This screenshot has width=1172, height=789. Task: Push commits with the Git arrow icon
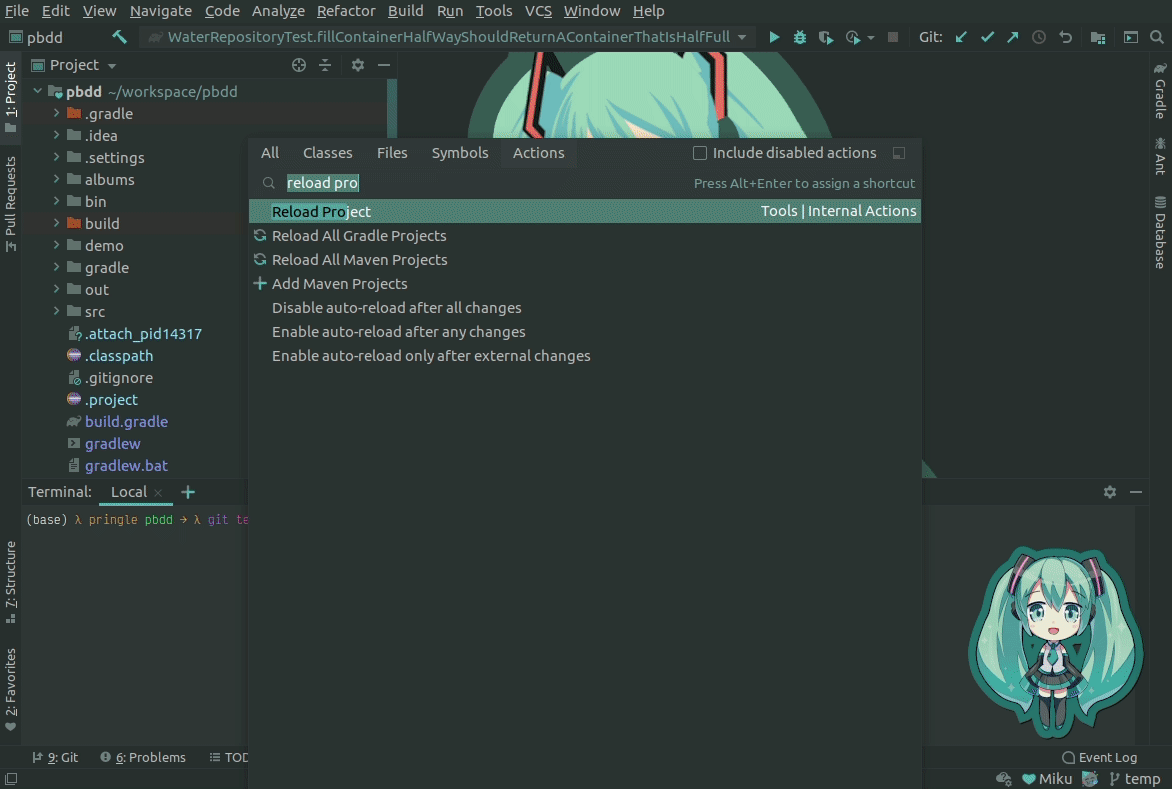coord(1013,37)
